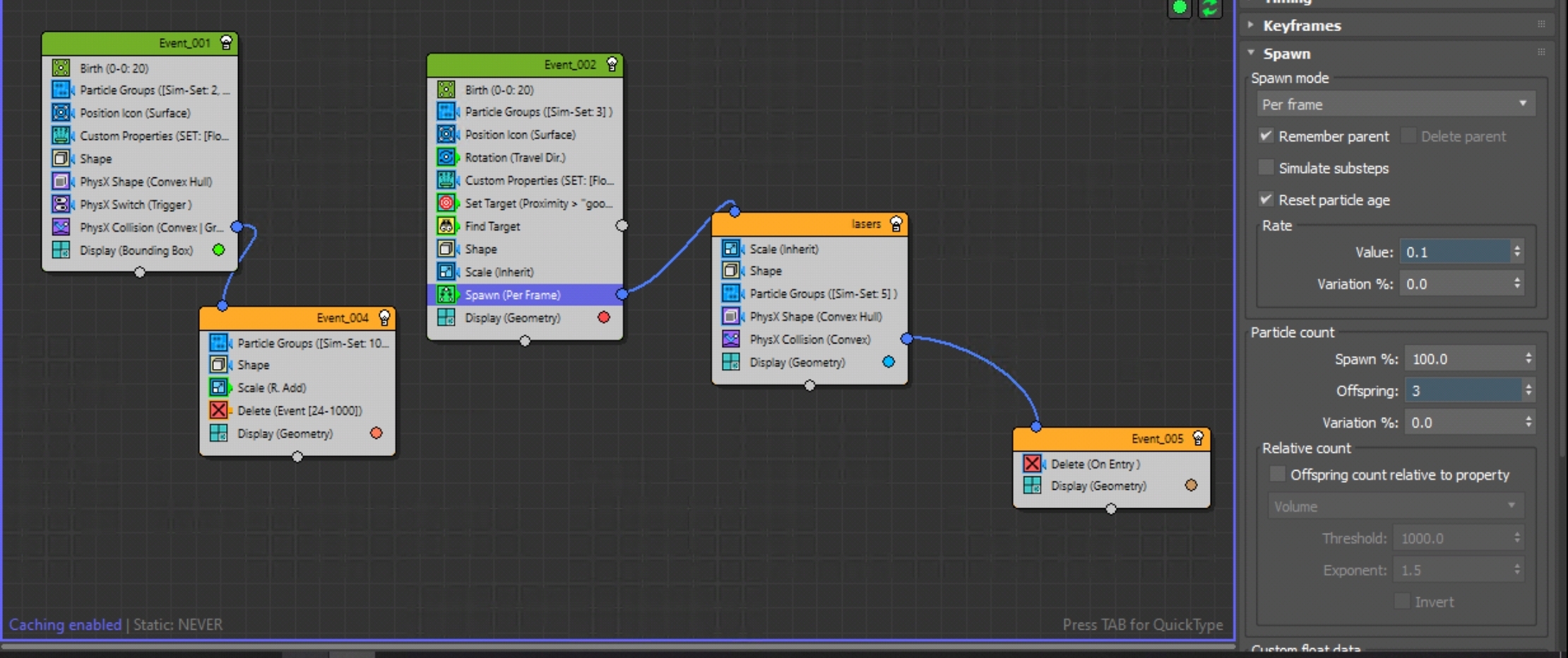Image resolution: width=1568 pixels, height=658 pixels.
Task: Click Rotation (Travel Dir.) operator icon
Action: (446, 157)
